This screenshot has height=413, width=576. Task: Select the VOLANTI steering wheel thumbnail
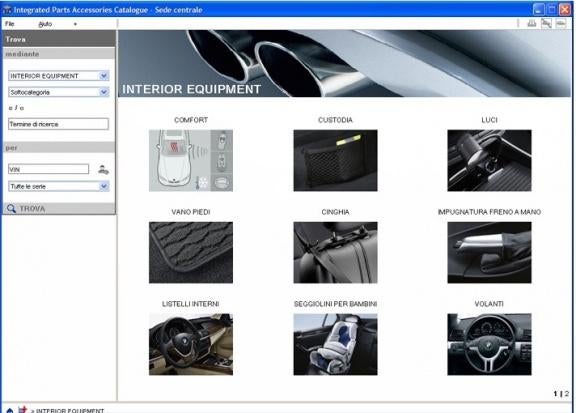tap(489, 344)
